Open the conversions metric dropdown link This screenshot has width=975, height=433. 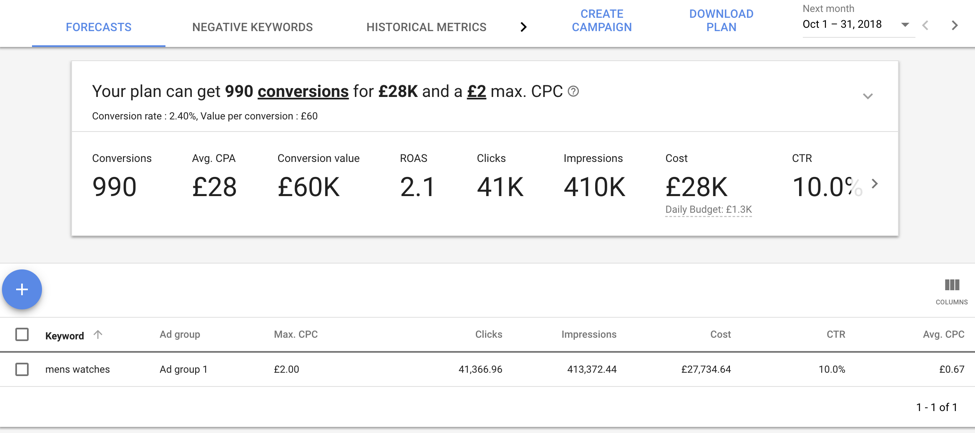click(303, 91)
